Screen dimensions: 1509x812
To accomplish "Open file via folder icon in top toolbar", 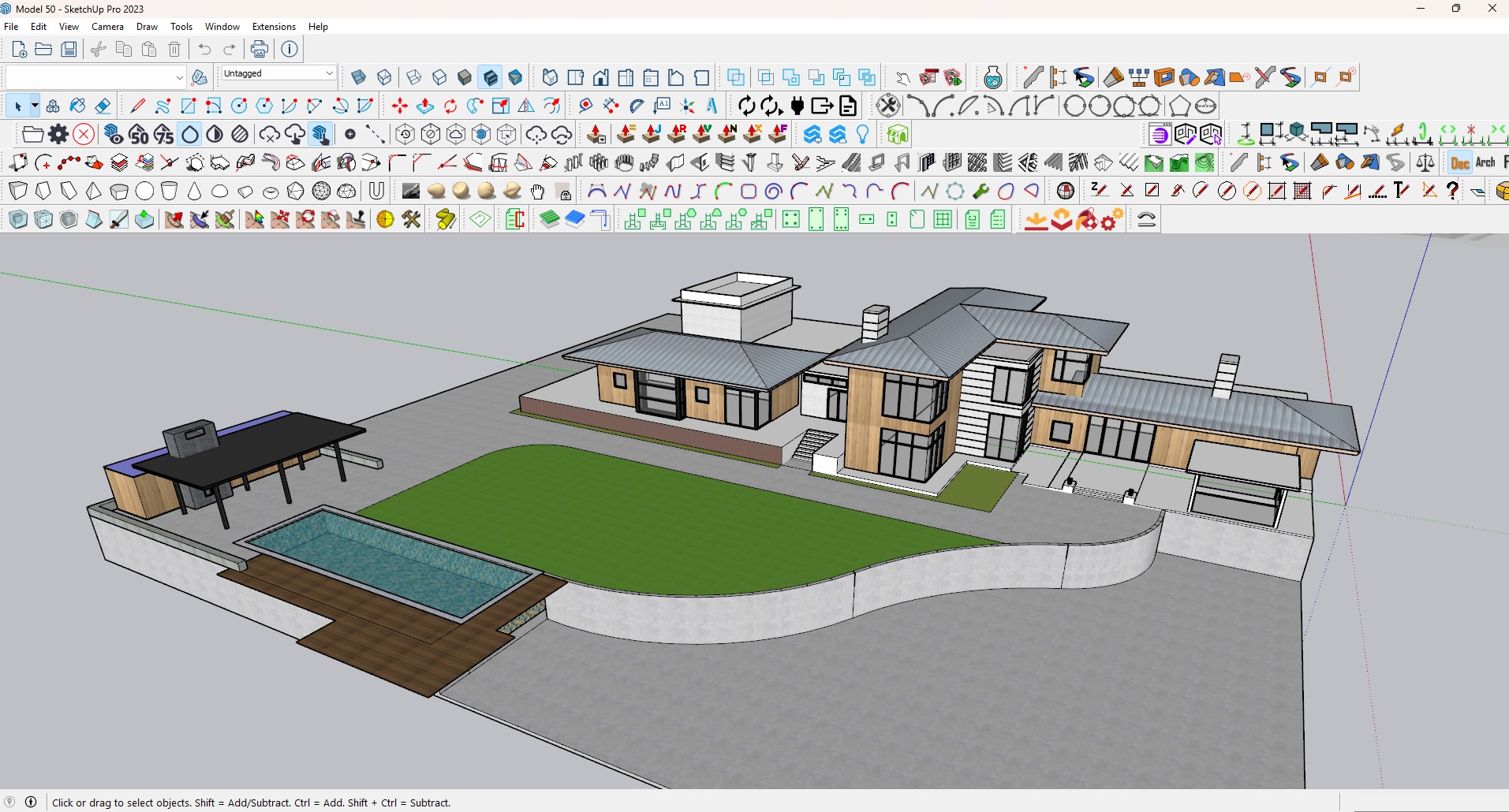I will click(x=44, y=49).
